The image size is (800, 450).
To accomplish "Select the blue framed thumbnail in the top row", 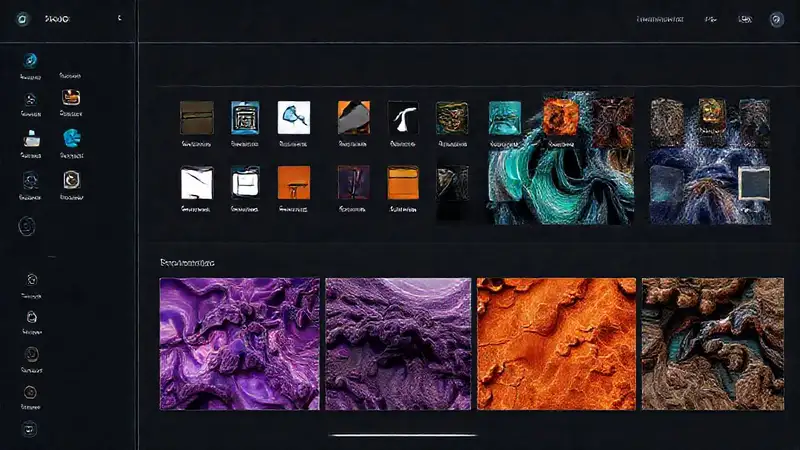I will coord(245,117).
